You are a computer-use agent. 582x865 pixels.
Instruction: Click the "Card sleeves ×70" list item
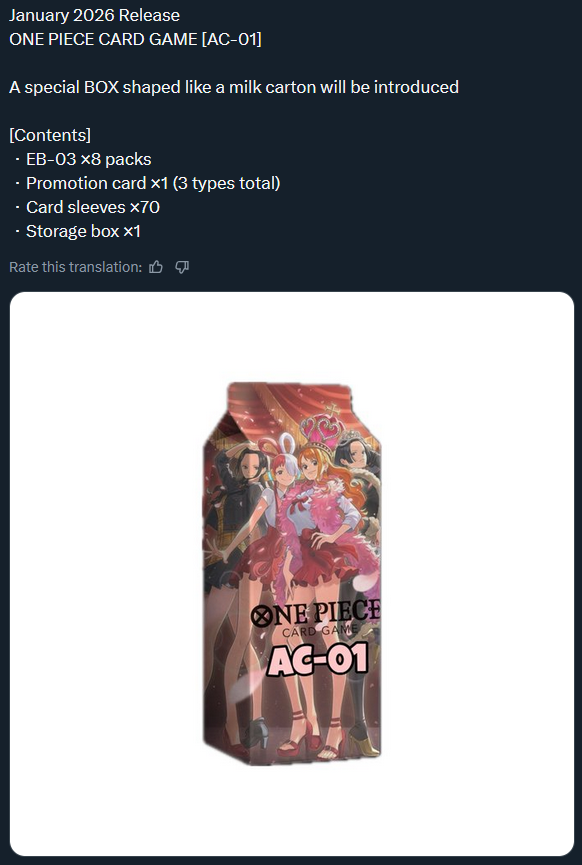tap(93, 207)
